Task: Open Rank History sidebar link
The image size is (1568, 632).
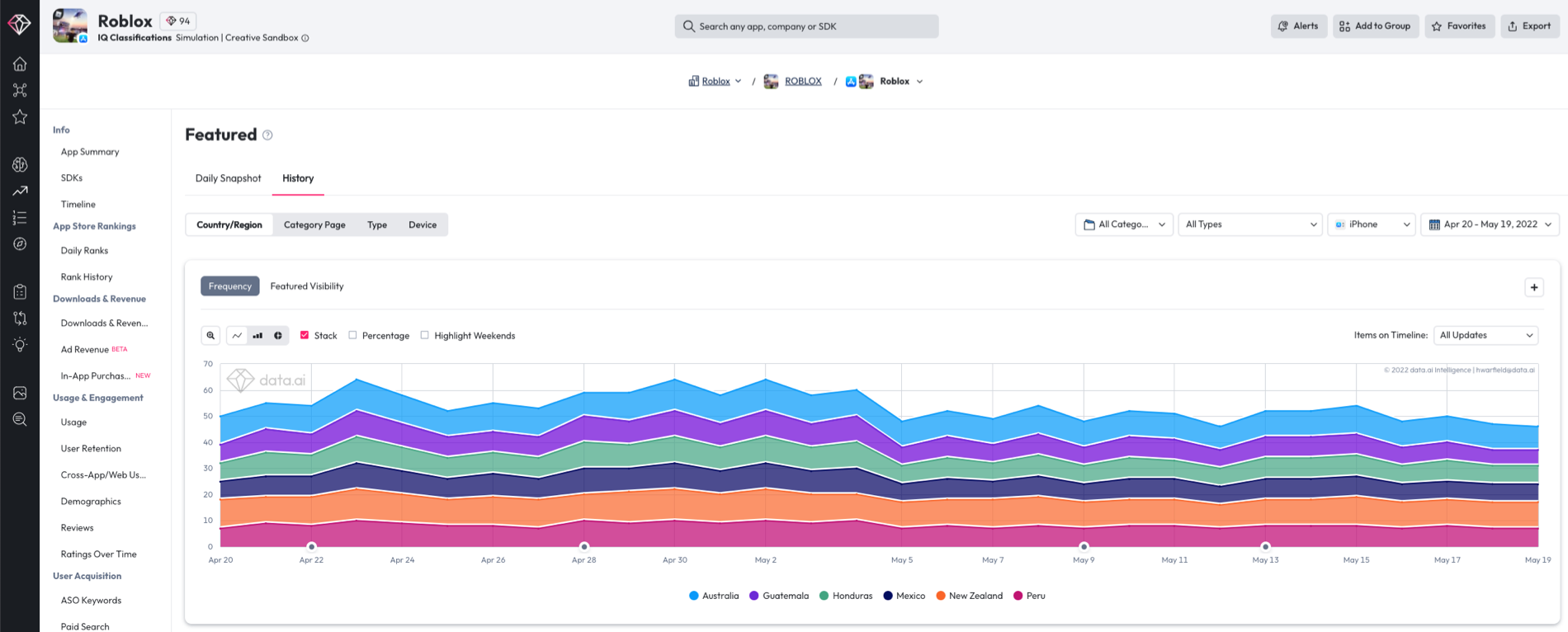Action: tap(87, 277)
